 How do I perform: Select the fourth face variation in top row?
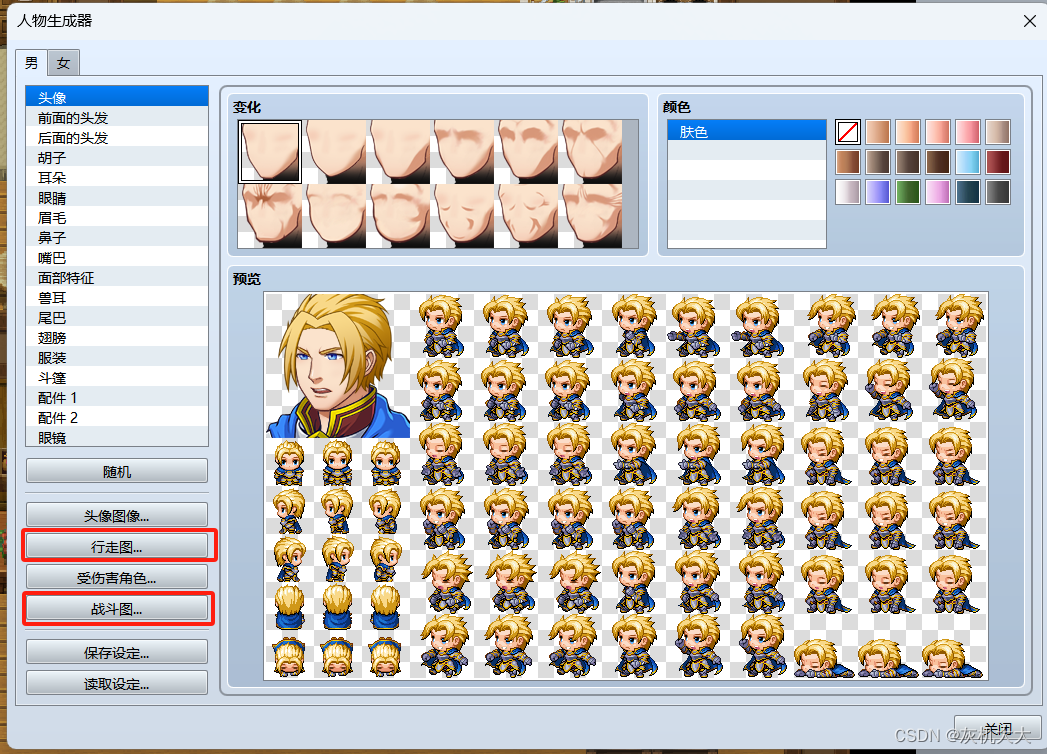[462, 152]
